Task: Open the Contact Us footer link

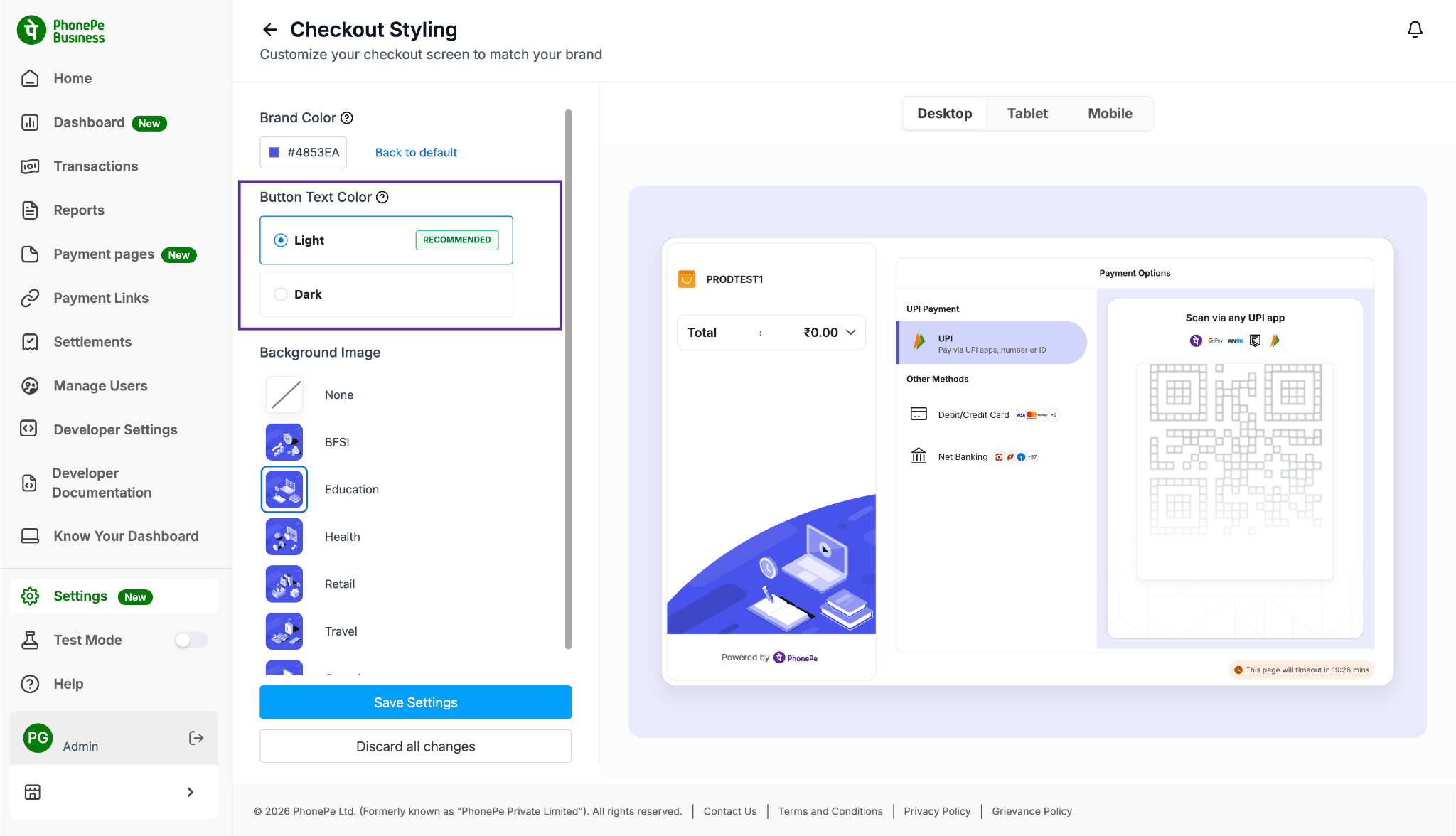Action: [x=730, y=811]
